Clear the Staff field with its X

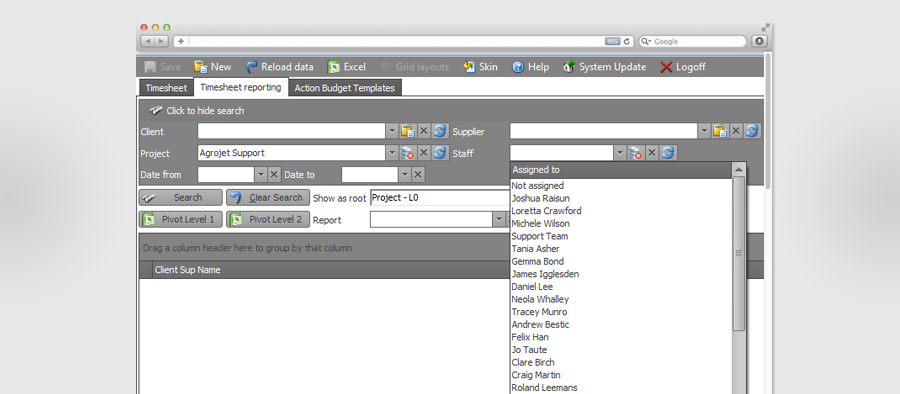[x=651, y=153]
